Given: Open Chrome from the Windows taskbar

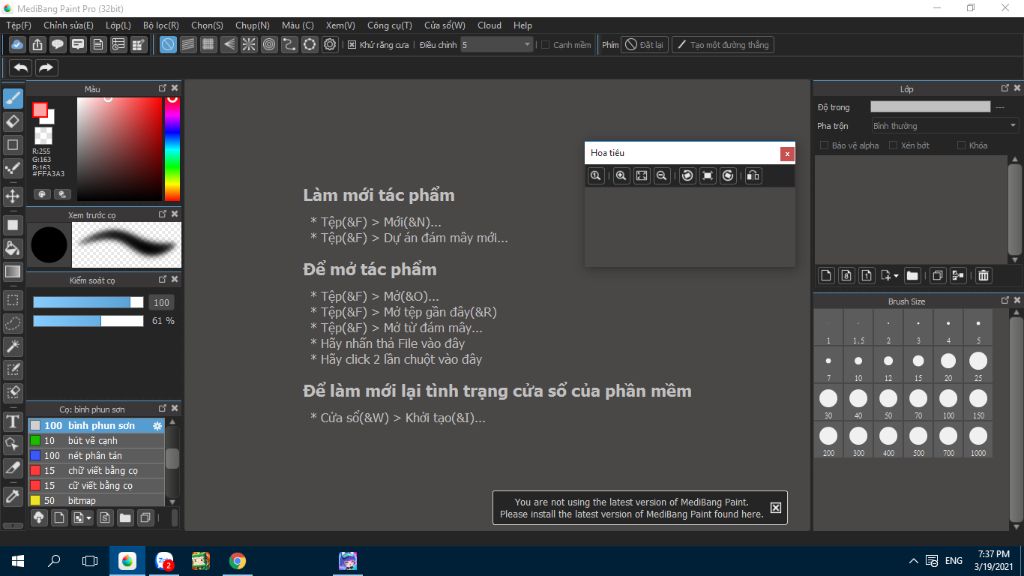Looking at the screenshot, I should (x=237, y=561).
